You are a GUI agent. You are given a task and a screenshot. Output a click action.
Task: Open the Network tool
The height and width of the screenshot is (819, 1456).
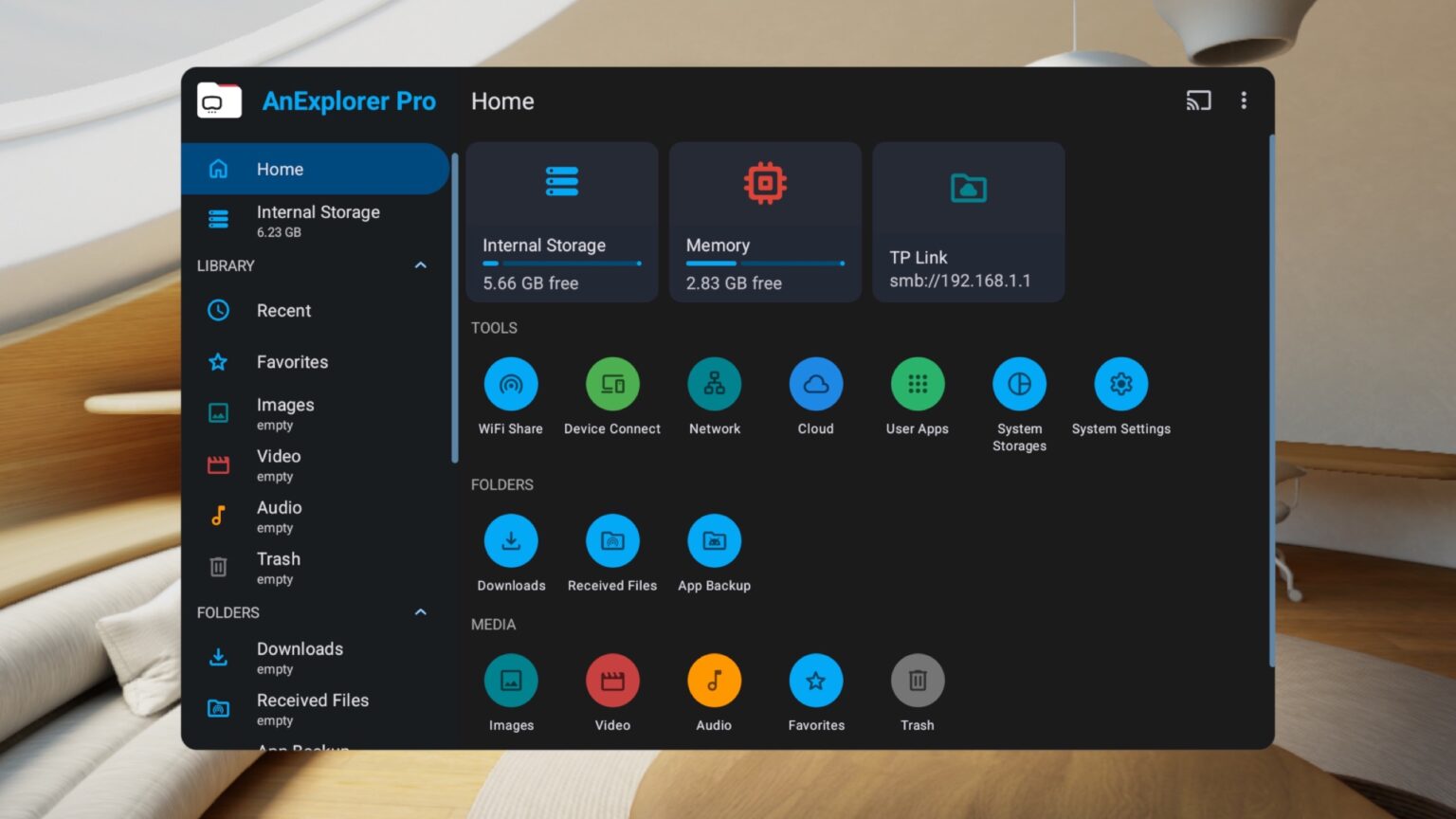(x=714, y=384)
